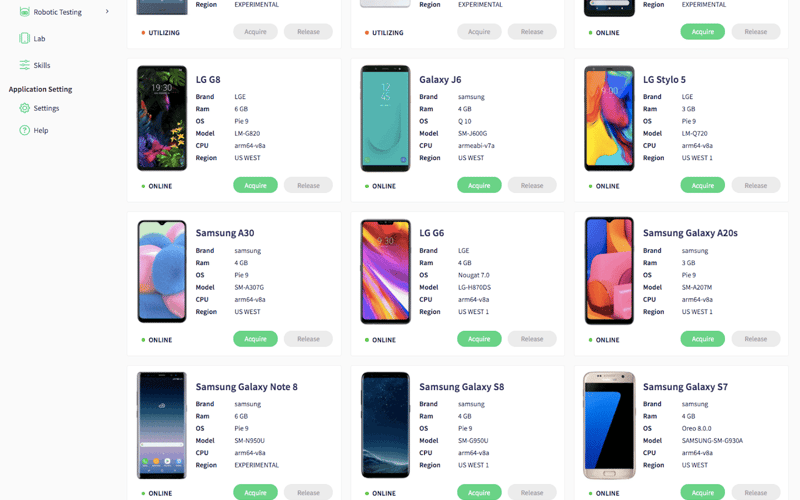The width and height of the screenshot is (800, 500).
Task: Click the Skills sliders icon
Action: tap(24, 65)
